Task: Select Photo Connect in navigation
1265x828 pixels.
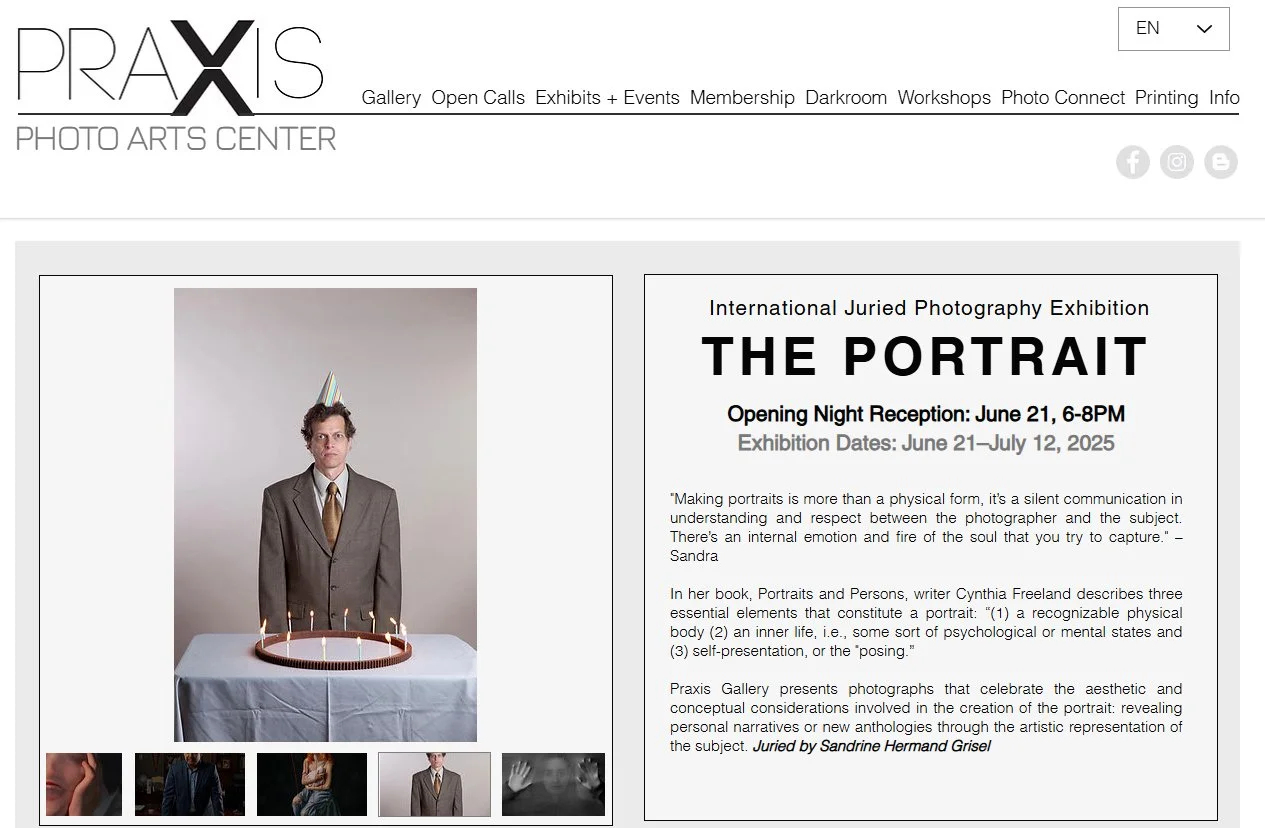Action: point(1063,98)
